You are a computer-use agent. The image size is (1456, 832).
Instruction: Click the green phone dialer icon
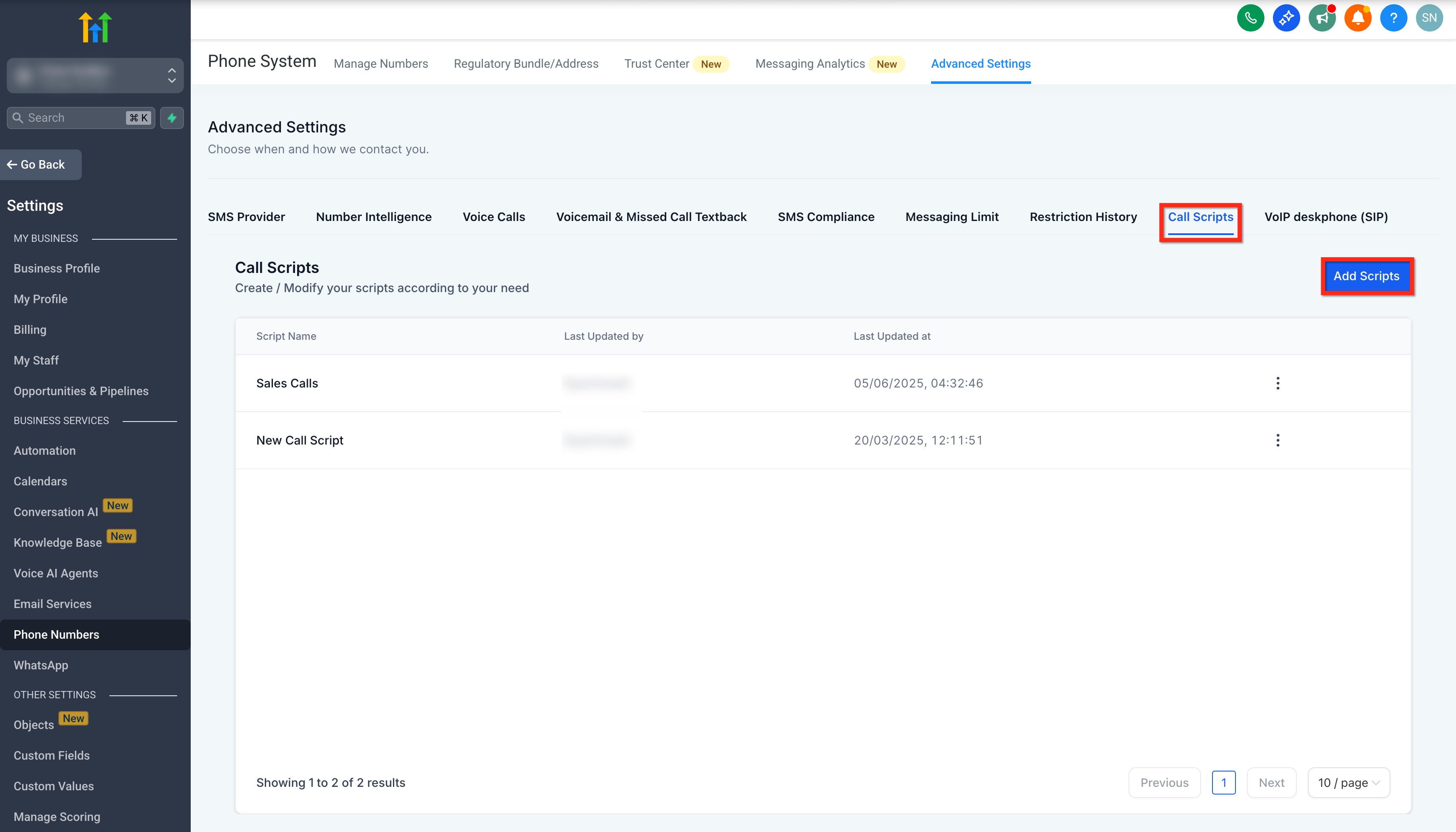1250,18
